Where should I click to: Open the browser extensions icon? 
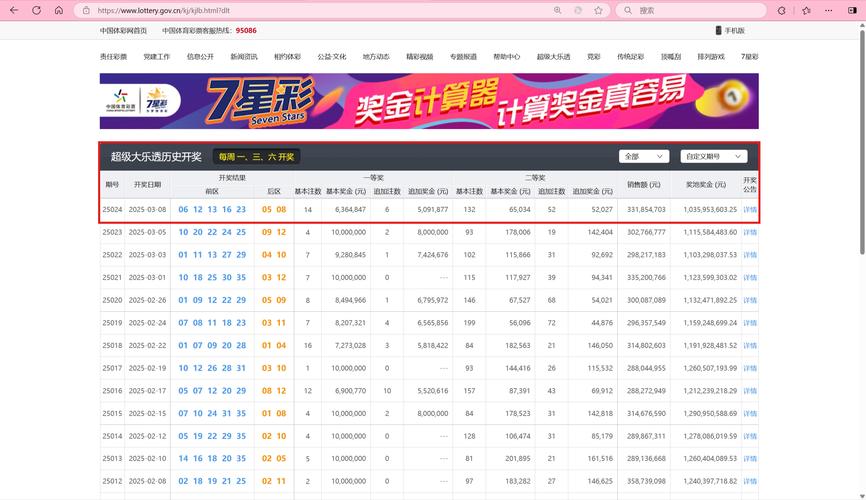coord(781,10)
